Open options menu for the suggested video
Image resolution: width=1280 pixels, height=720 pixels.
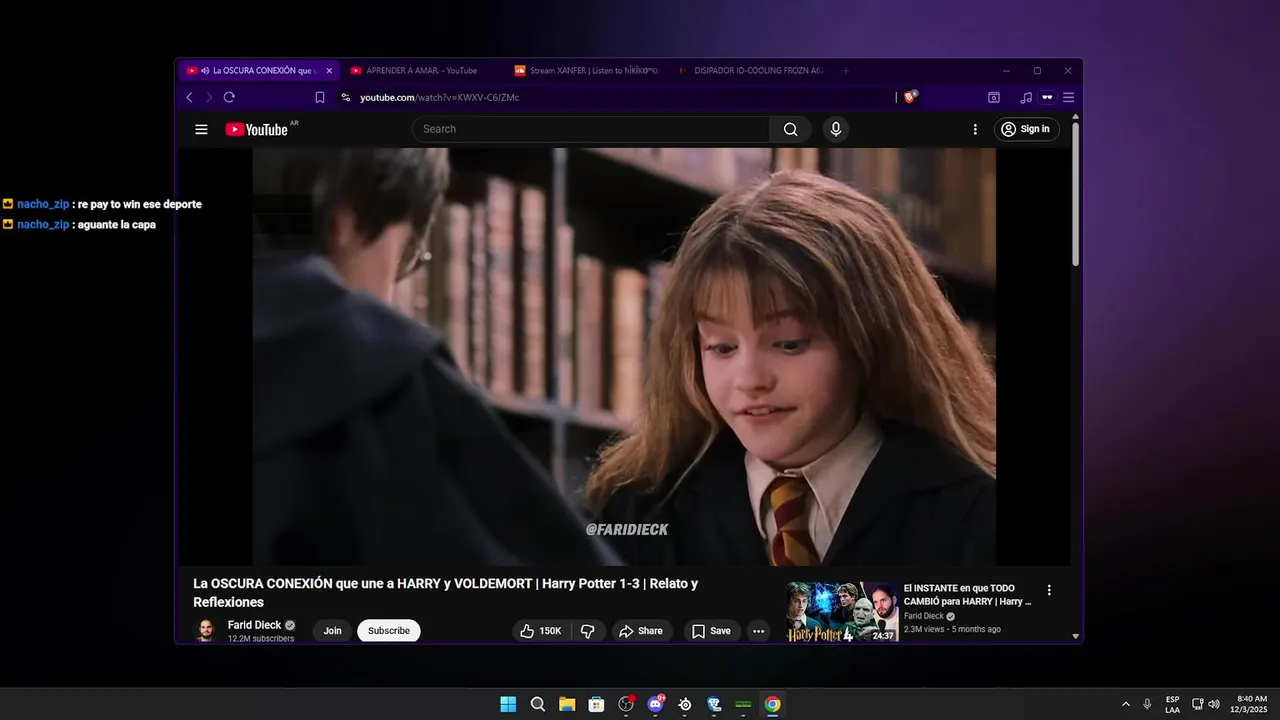(x=1049, y=590)
